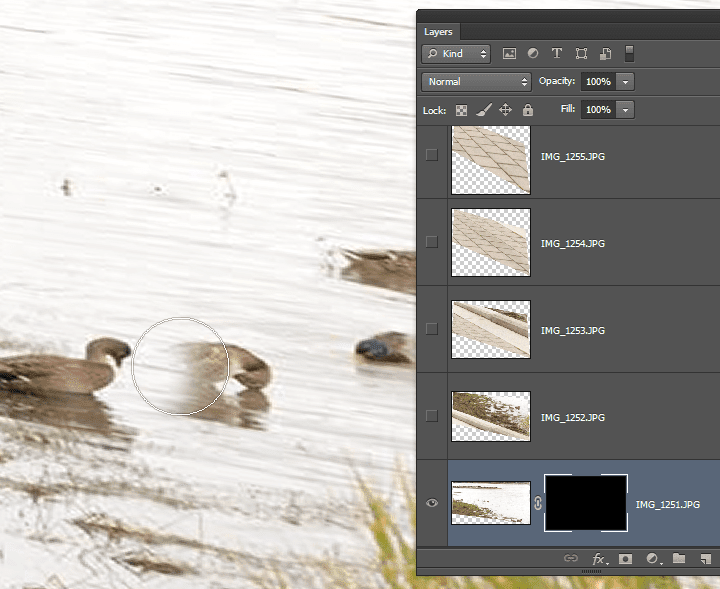Filter layers by pixel layer icon
This screenshot has height=589, width=720.
click(509, 54)
